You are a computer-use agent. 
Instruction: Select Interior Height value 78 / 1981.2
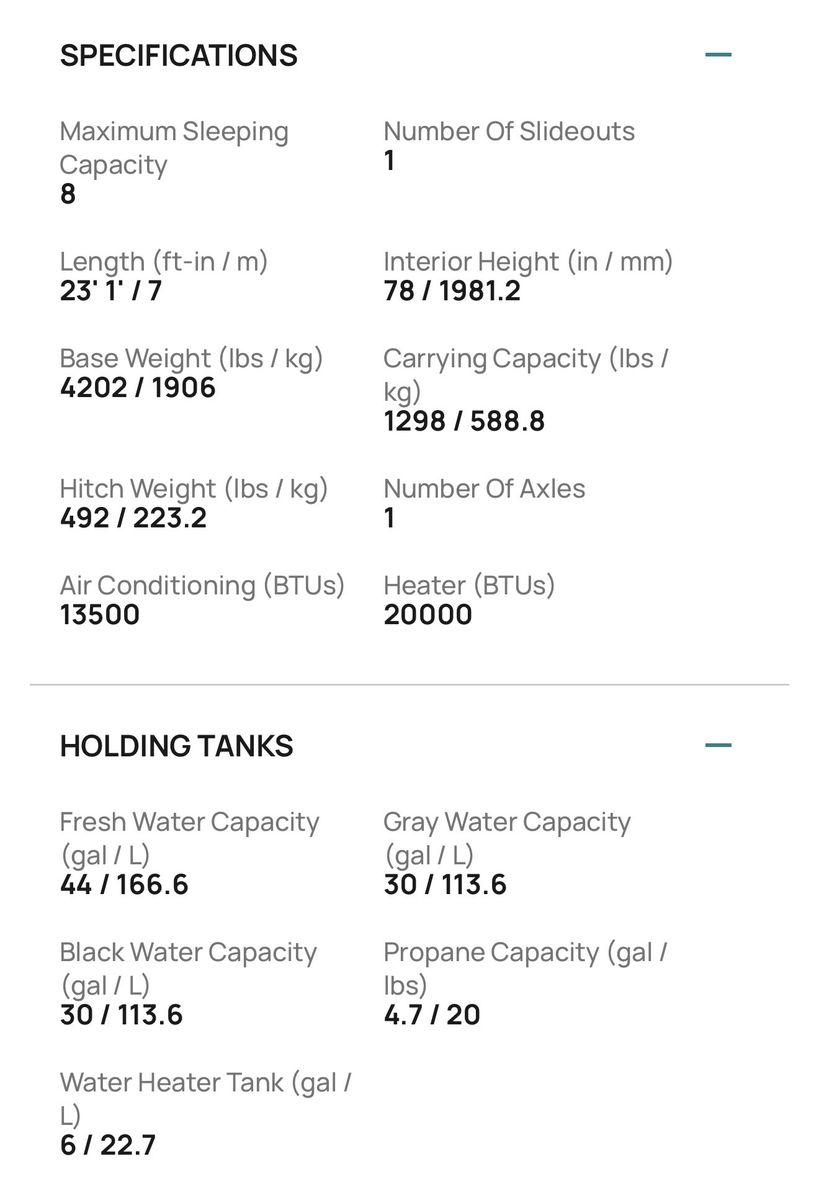coord(452,291)
